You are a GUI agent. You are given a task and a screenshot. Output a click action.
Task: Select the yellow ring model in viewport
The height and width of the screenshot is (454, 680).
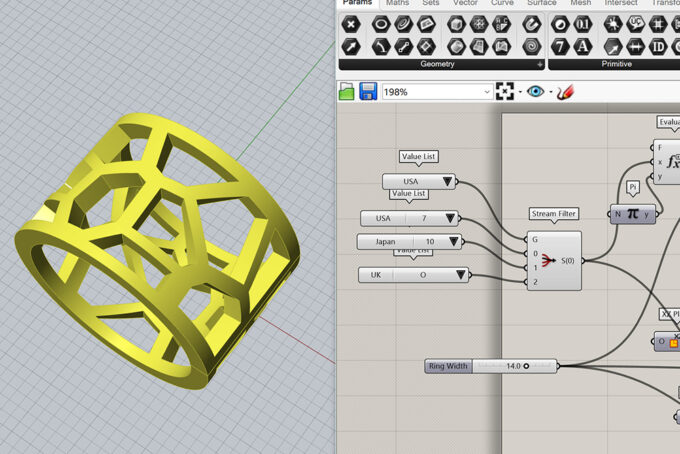(x=157, y=251)
